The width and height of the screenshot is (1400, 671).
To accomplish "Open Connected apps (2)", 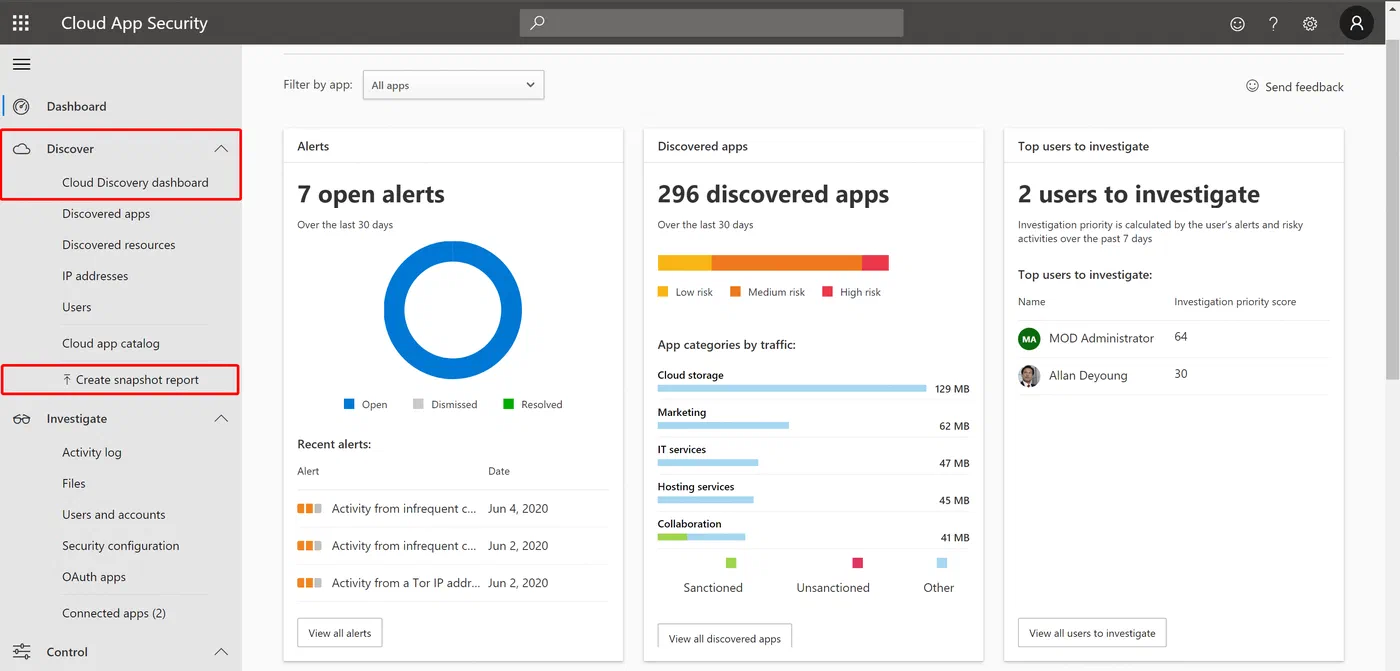I will tap(114, 613).
